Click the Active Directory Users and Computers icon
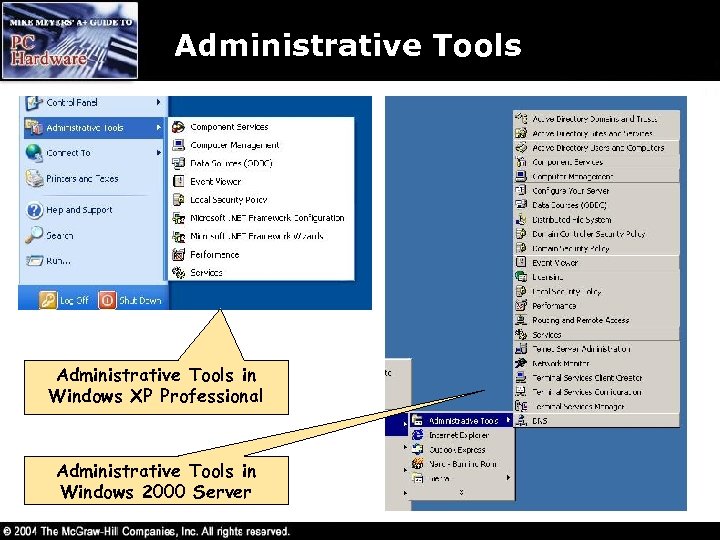The image size is (720, 540). [x=521, y=147]
